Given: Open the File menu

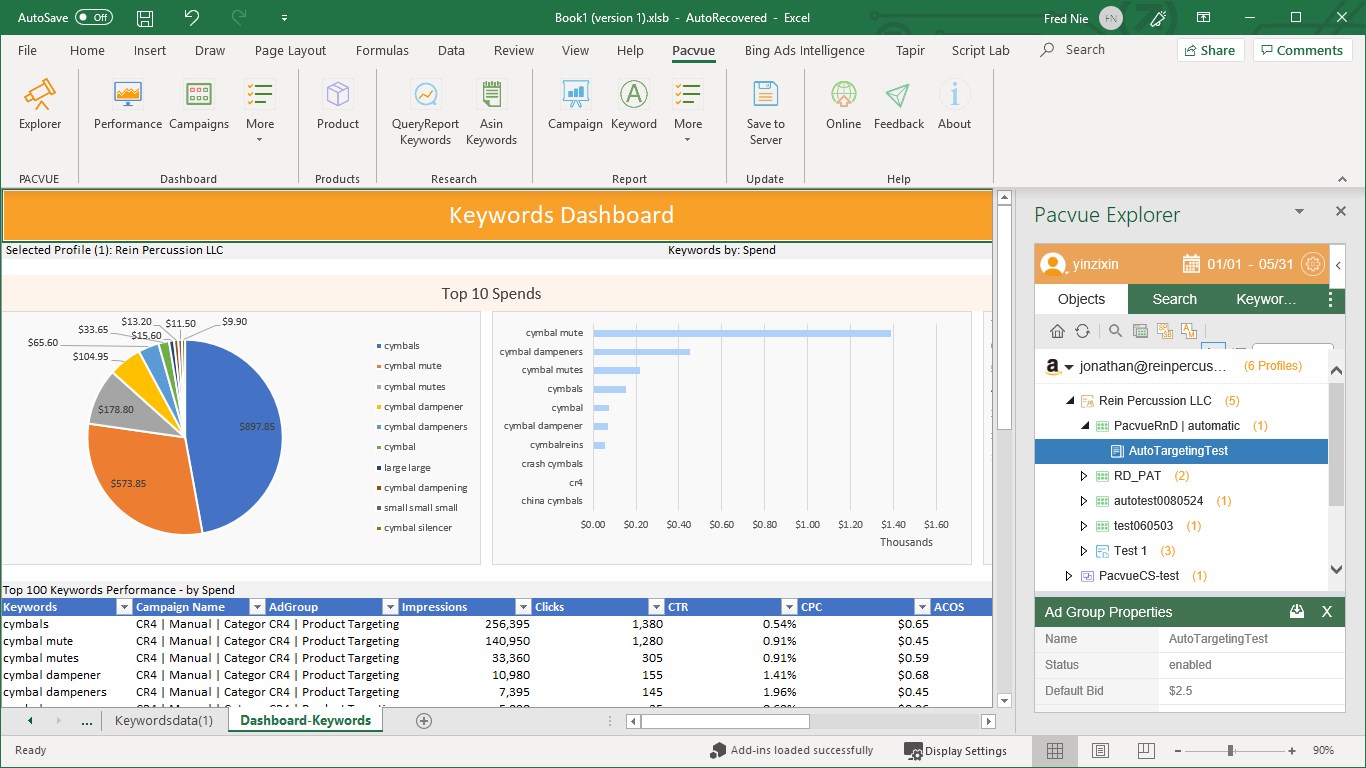Looking at the screenshot, I should pos(27,50).
